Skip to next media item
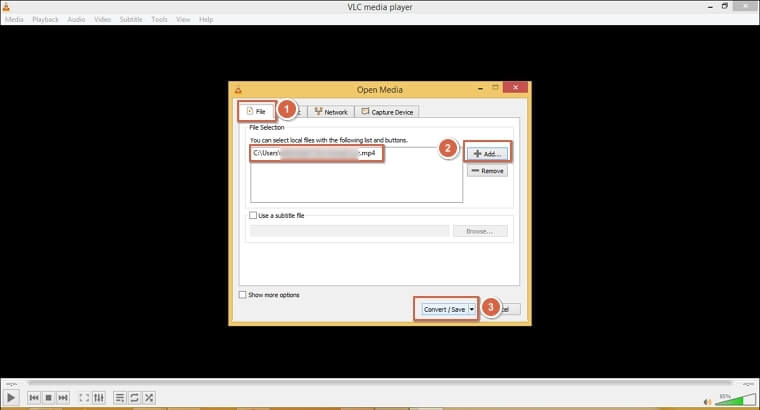The height and width of the screenshot is (410, 760). point(63,398)
